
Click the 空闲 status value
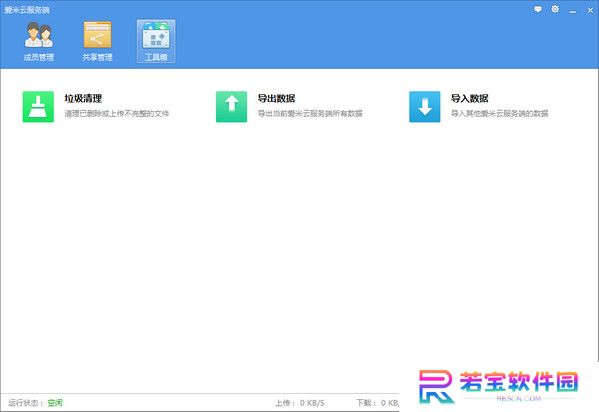[55, 403]
